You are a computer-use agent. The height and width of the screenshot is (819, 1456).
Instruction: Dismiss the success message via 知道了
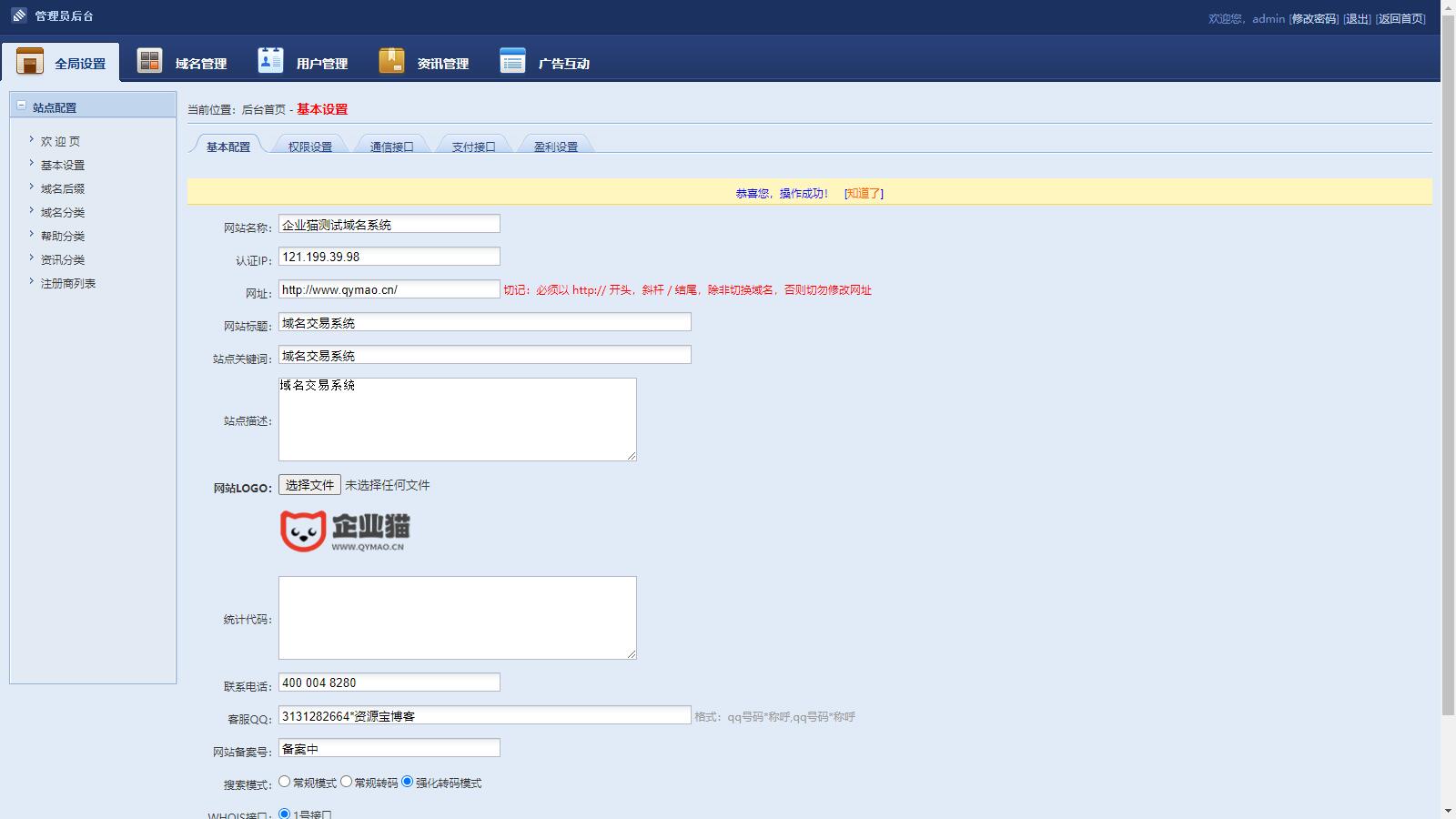(x=864, y=193)
